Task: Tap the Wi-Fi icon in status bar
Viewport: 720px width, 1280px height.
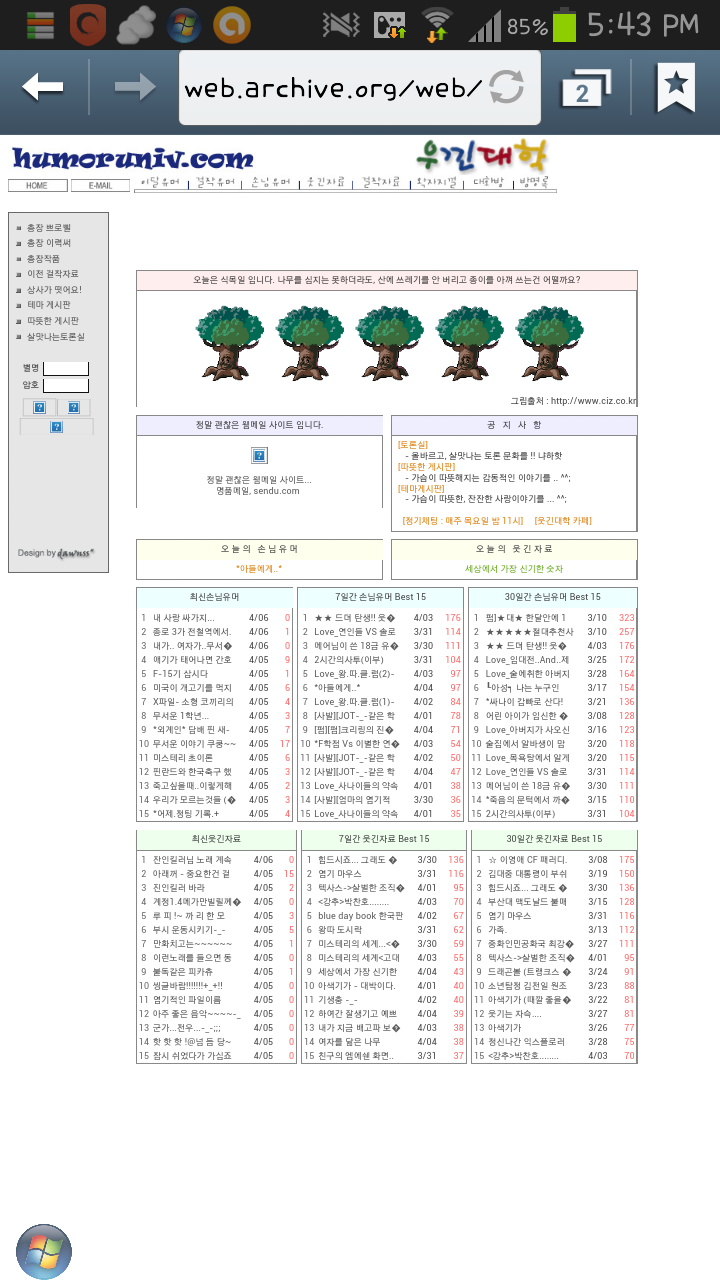Action: [436, 25]
